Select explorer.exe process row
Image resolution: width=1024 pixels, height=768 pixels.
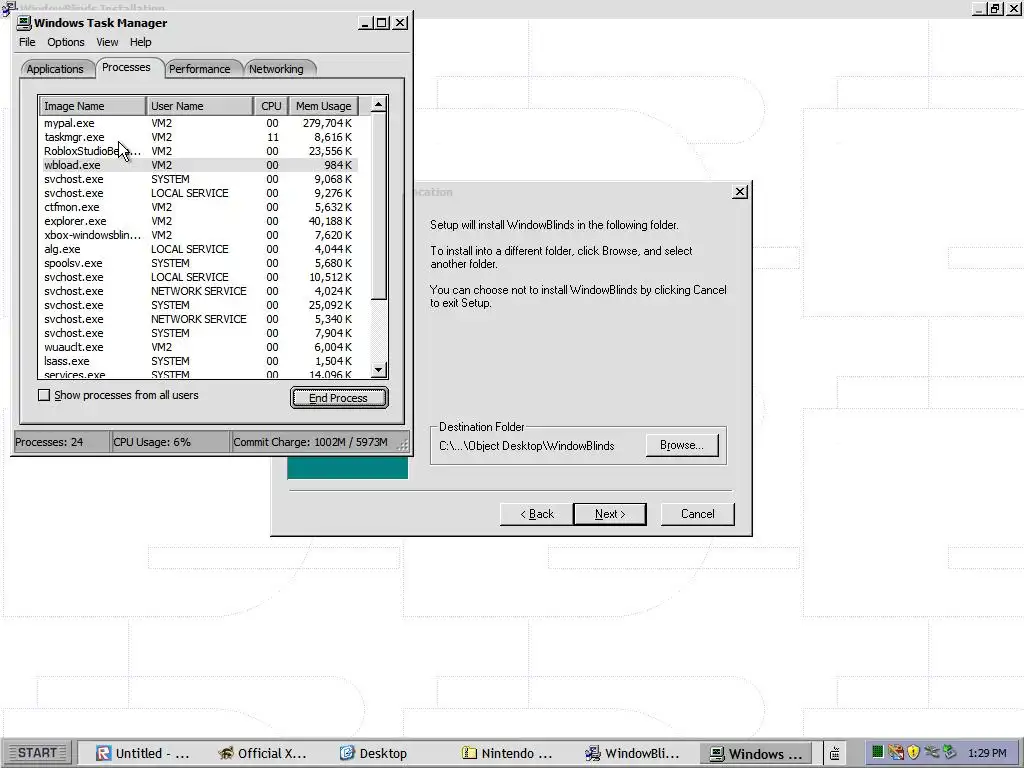[x=199, y=221]
